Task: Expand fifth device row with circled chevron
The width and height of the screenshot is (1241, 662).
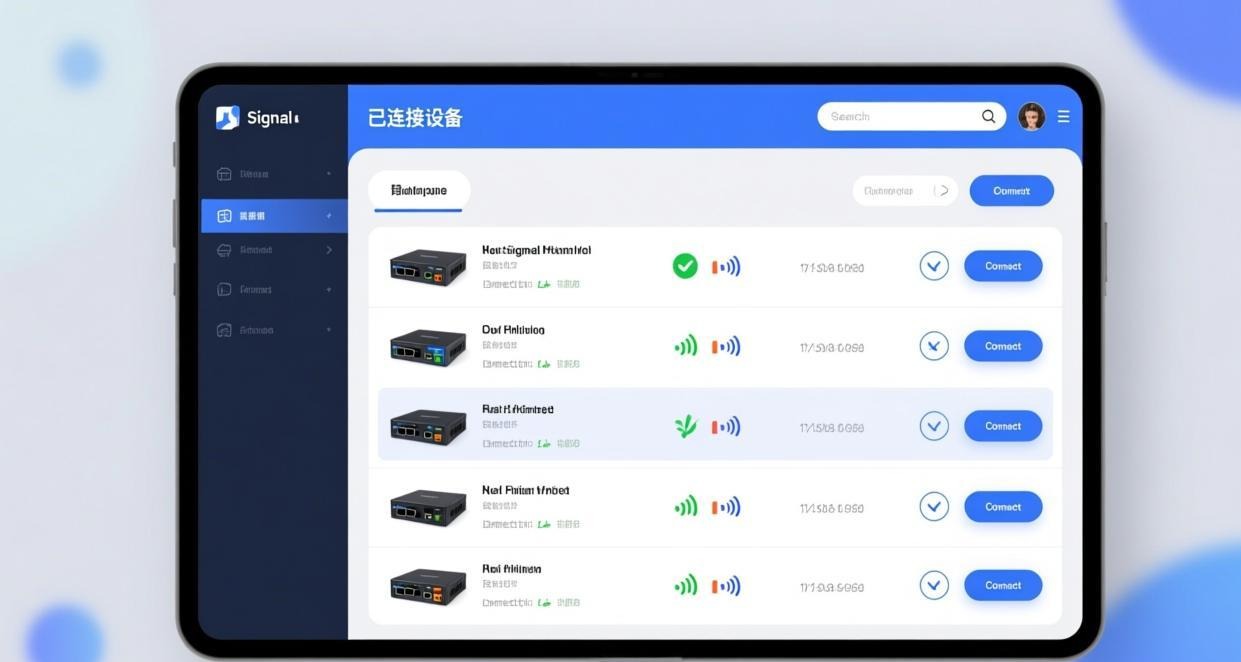Action: [934, 585]
